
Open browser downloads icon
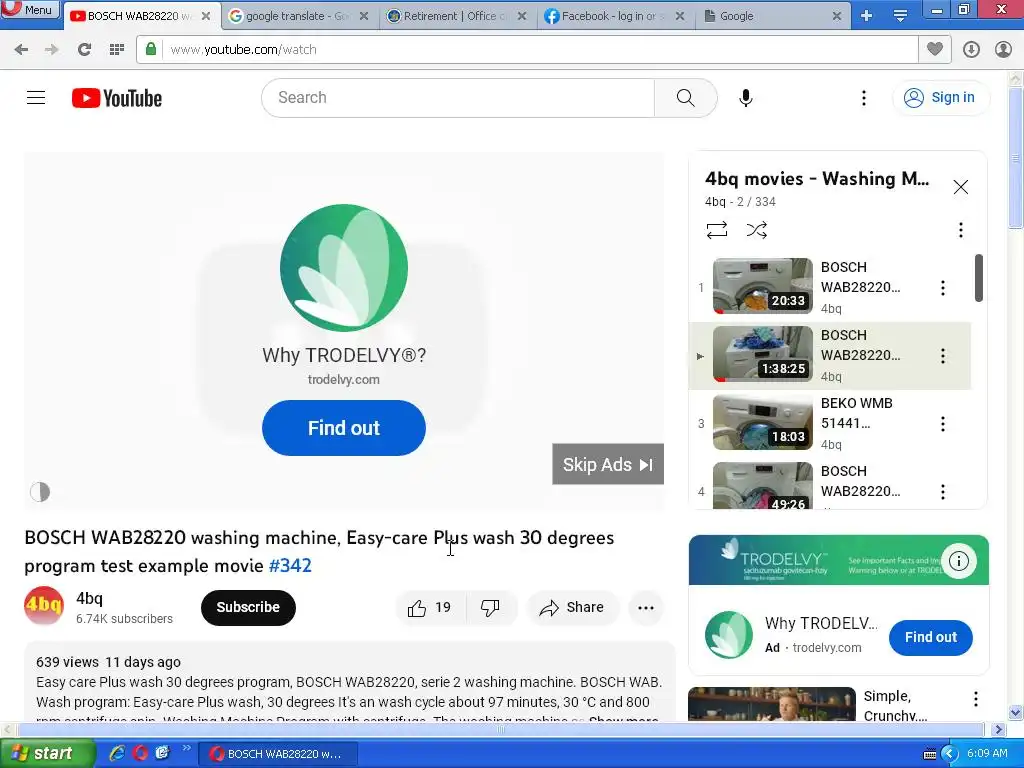971,49
